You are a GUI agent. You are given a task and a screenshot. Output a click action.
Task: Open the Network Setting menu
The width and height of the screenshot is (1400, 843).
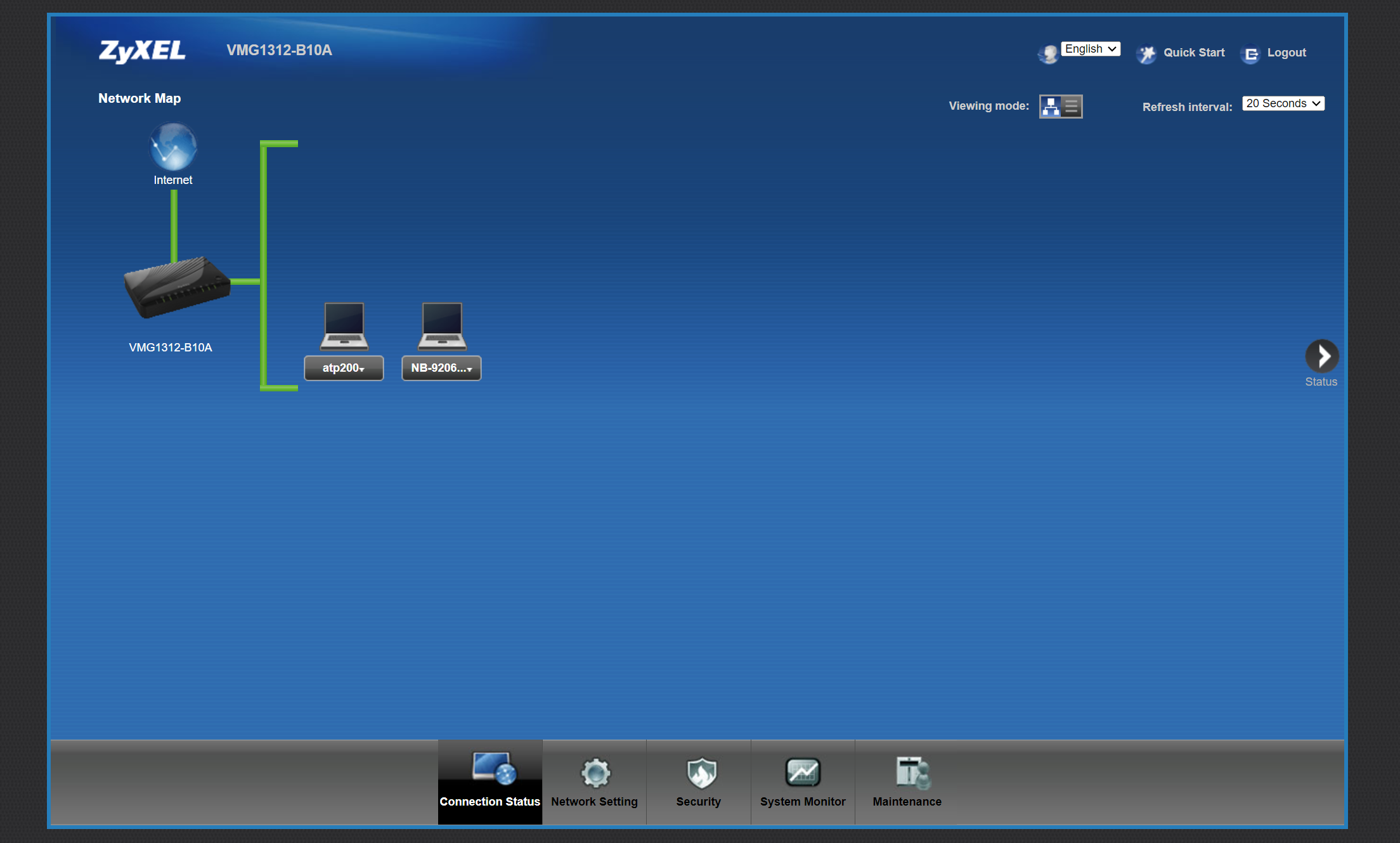(594, 782)
